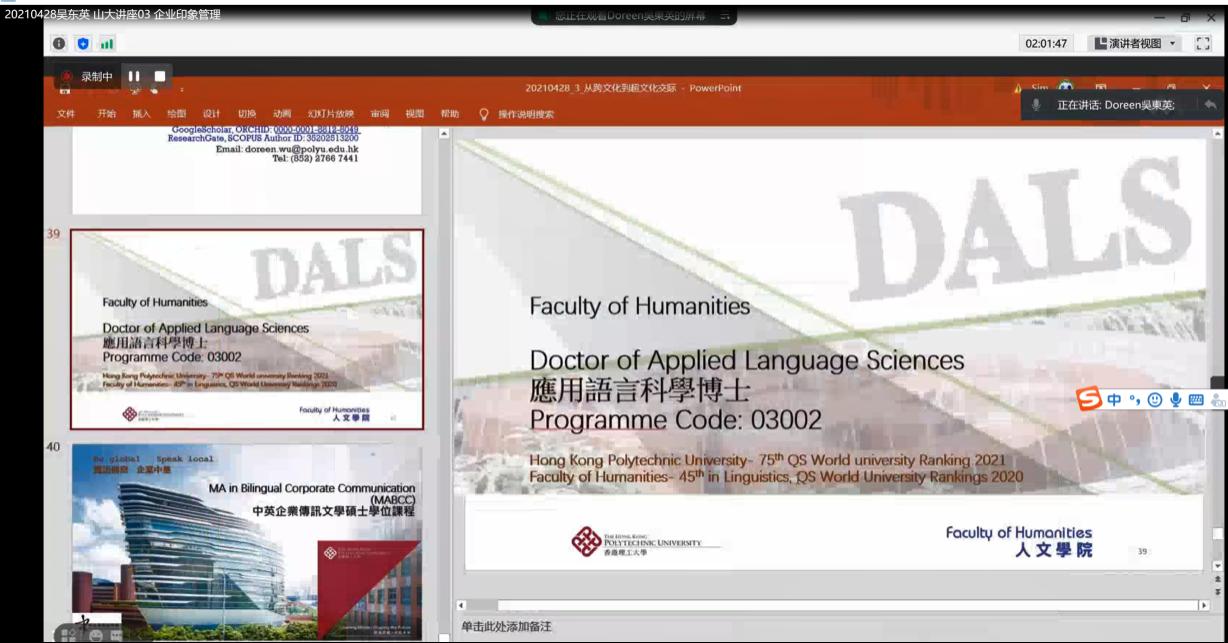The width and height of the screenshot is (1228, 643).
Task: Switch to the 插入 ribbon tab
Action: (141, 114)
